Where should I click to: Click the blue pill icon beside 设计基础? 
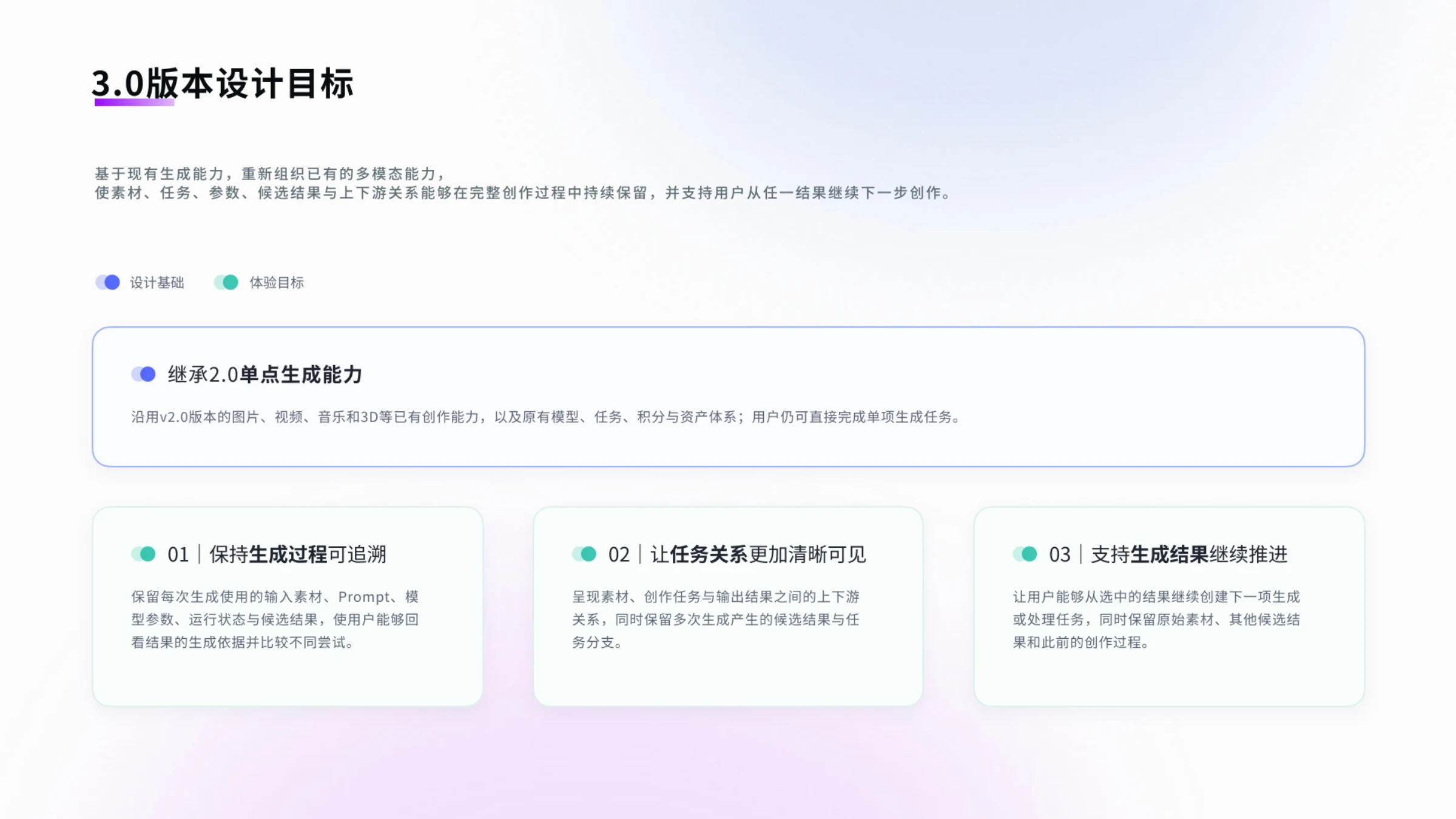click(x=107, y=282)
